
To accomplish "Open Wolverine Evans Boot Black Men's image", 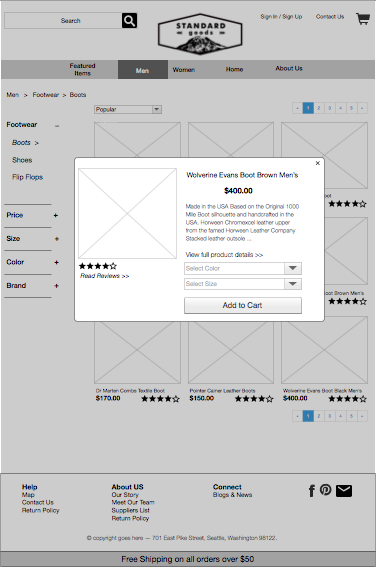I will tap(324, 350).
